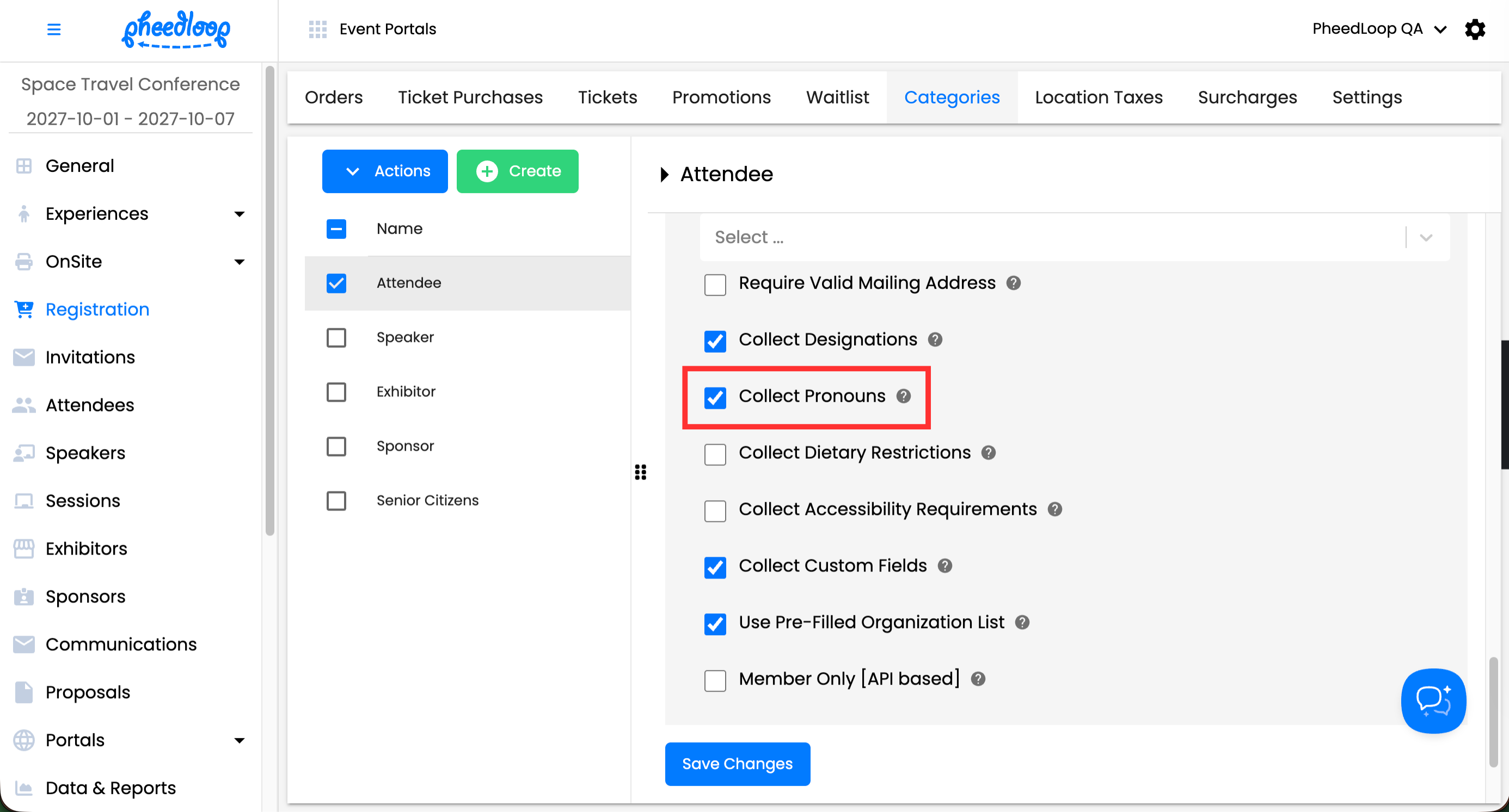Open the Event Portals grid icon
1509x812 pixels.
point(317,29)
